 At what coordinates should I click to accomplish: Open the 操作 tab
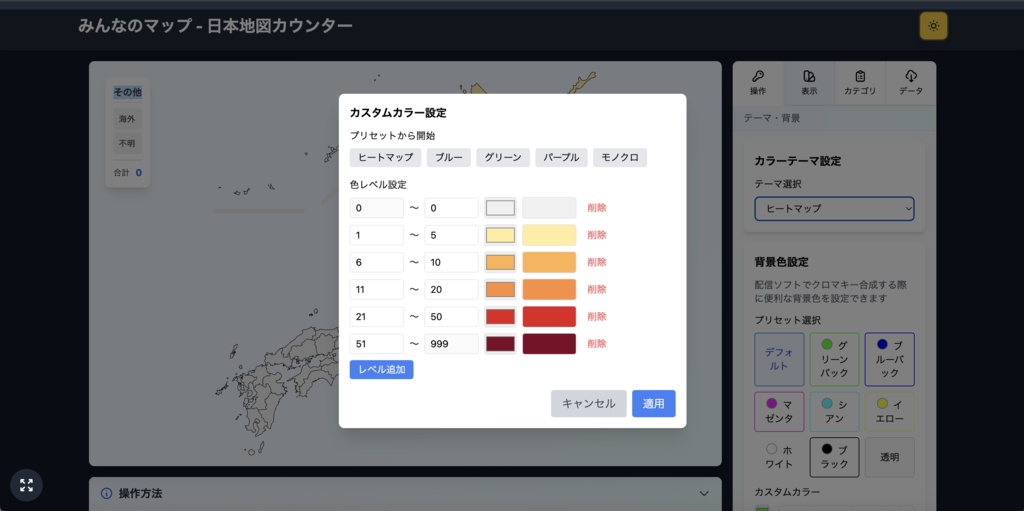click(x=758, y=83)
